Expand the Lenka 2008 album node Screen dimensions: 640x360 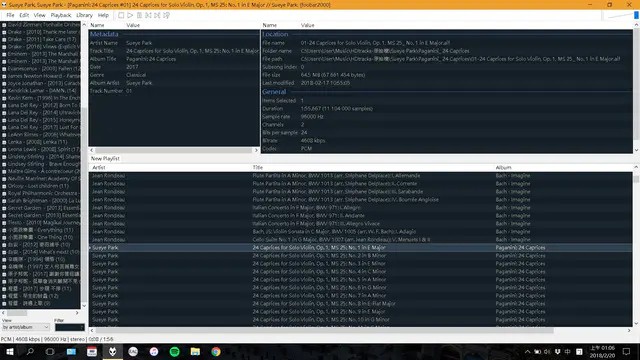[x=4, y=142]
